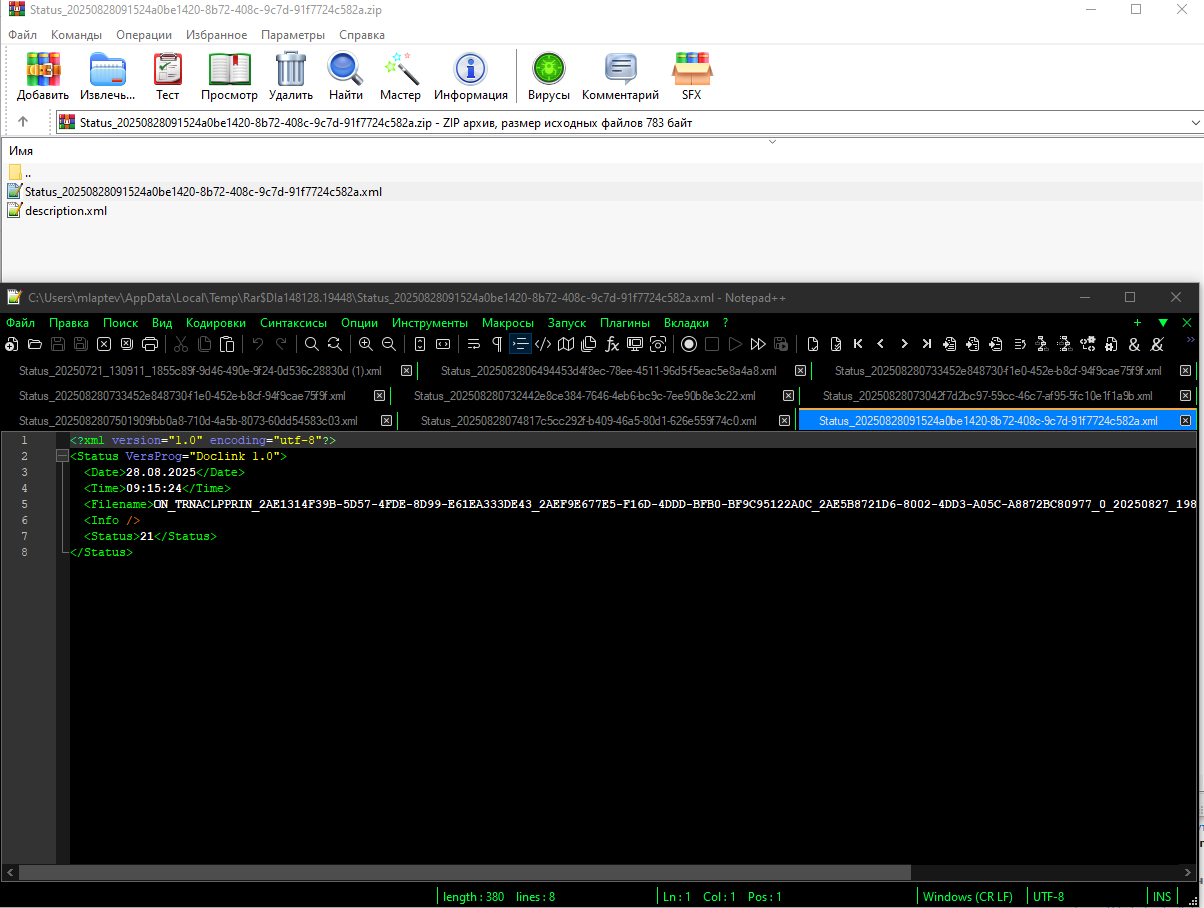
Task: Toggle word wrap in Notepad++ toolbar
Action: coord(474,344)
